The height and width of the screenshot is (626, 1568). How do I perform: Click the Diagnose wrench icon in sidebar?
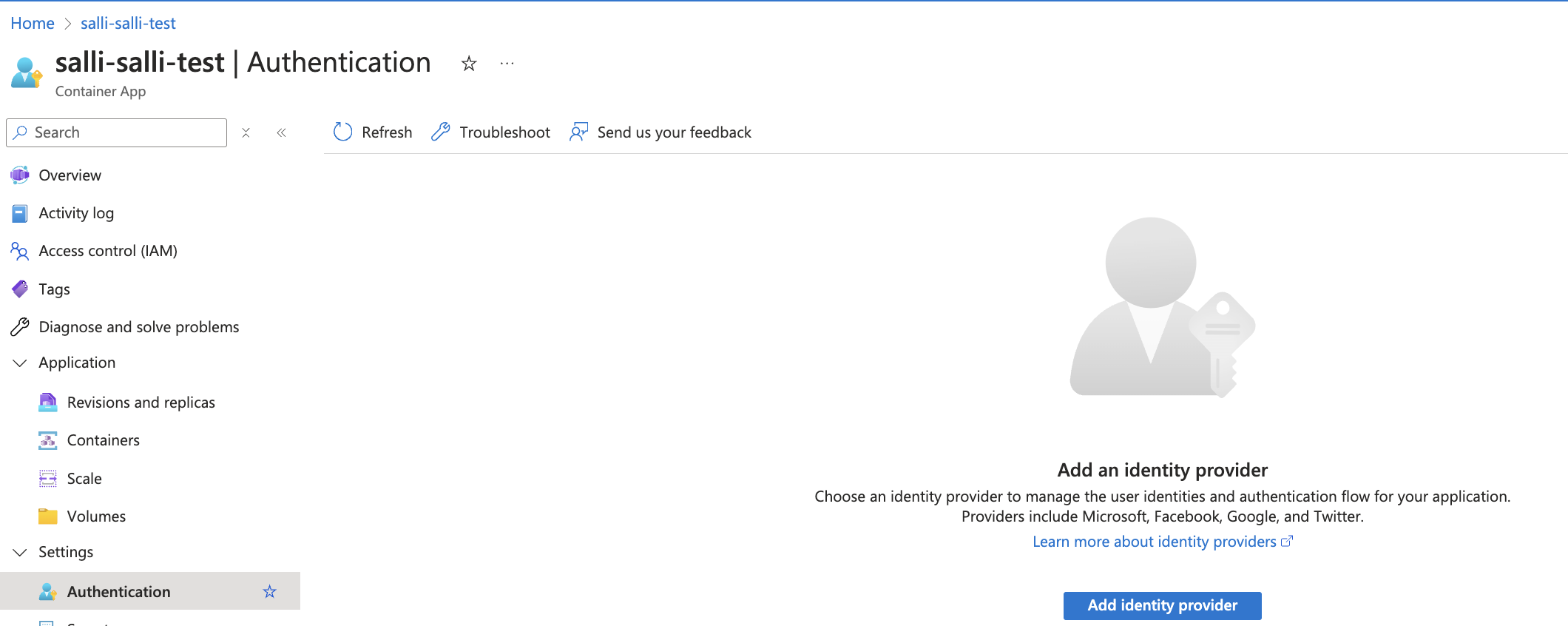(20, 327)
